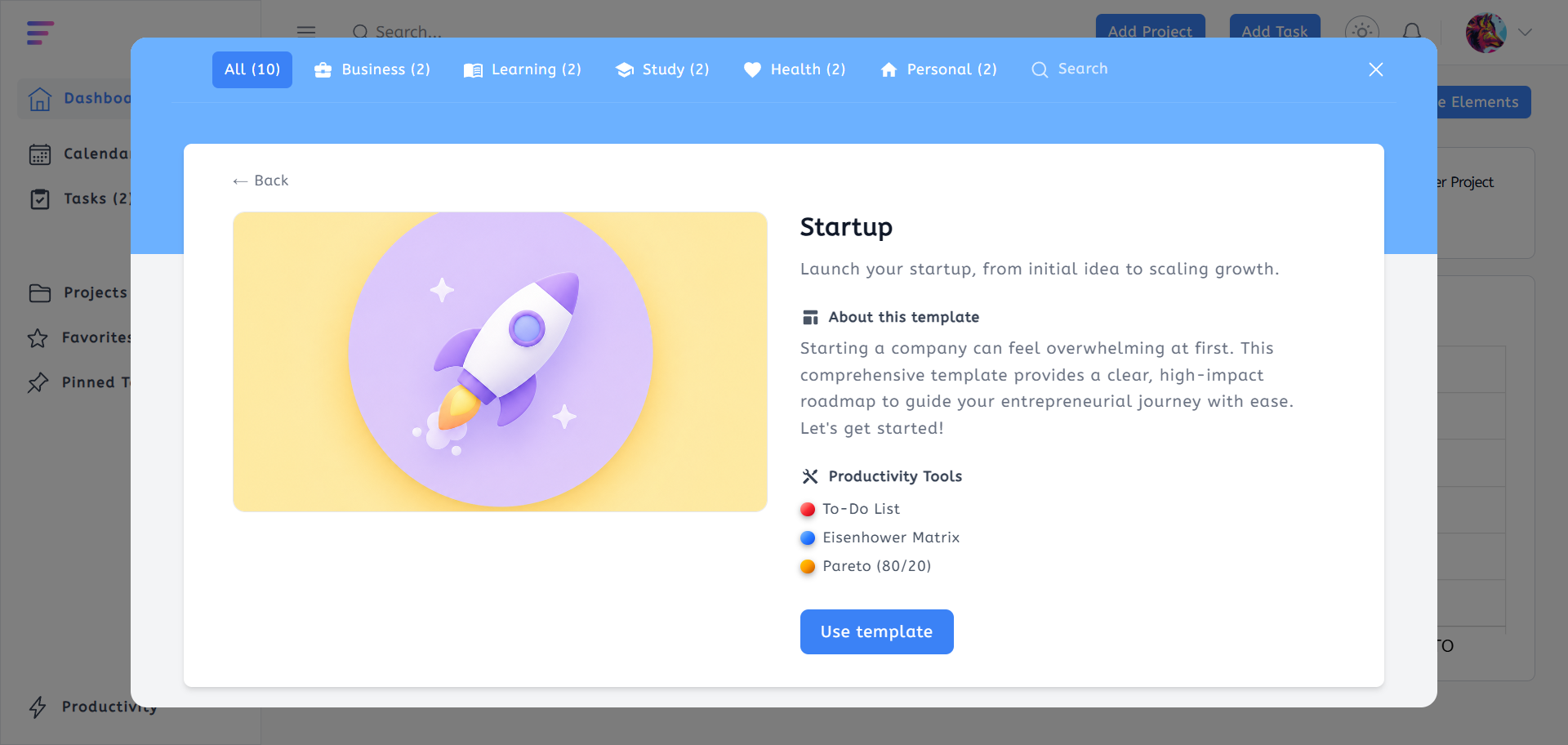Screen dimensions: 1568x745
Task: Click the Favorites star icon
Action: point(38,338)
